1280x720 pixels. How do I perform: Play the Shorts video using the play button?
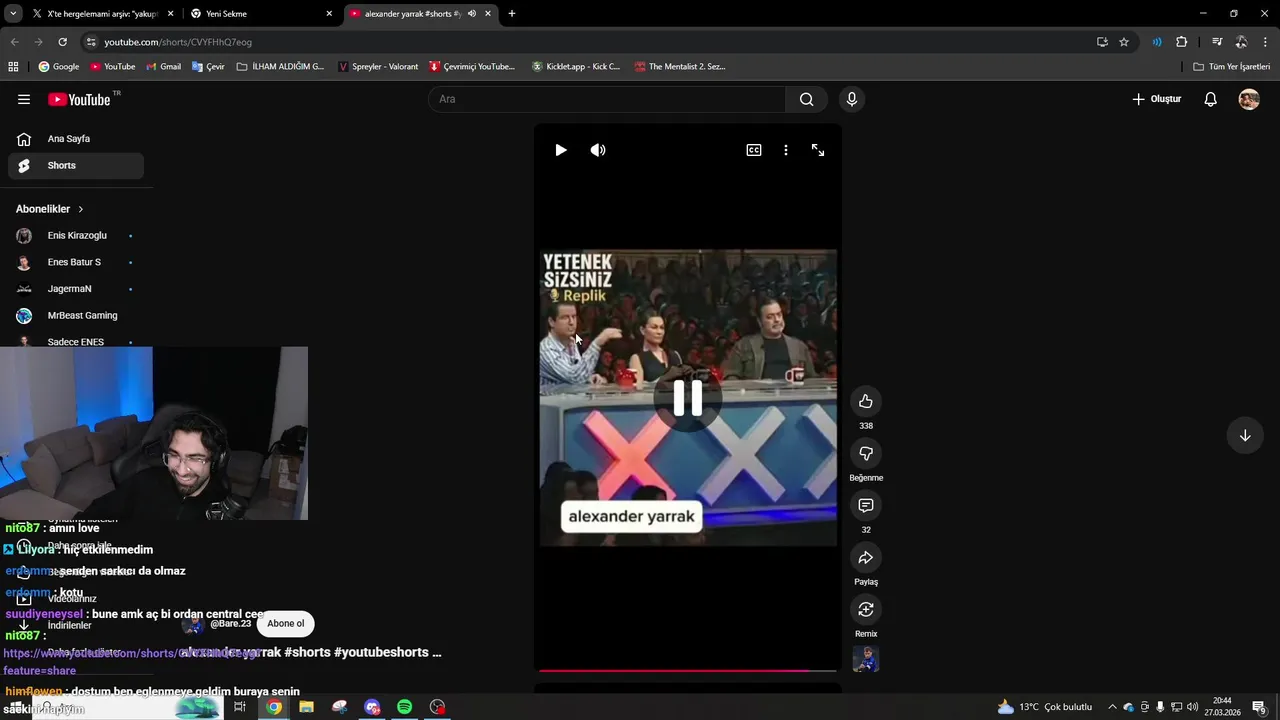tap(561, 150)
